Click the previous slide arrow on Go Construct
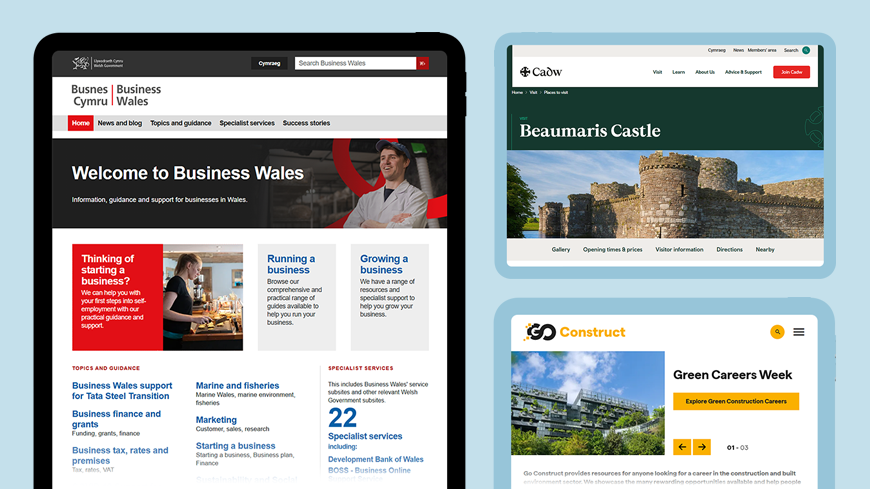 point(682,447)
